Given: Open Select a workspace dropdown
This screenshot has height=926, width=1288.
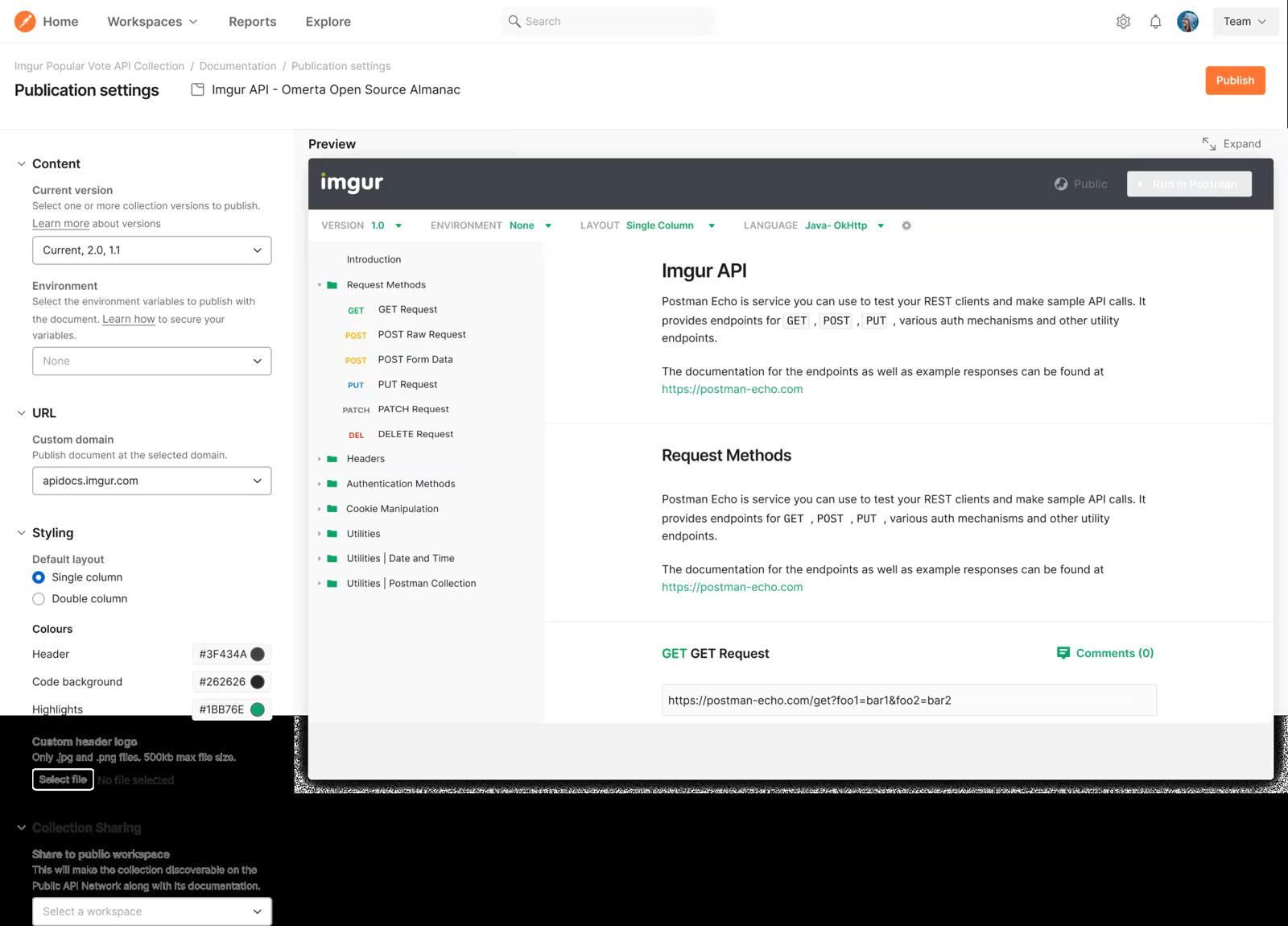Looking at the screenshot, I should coord(151,912).
